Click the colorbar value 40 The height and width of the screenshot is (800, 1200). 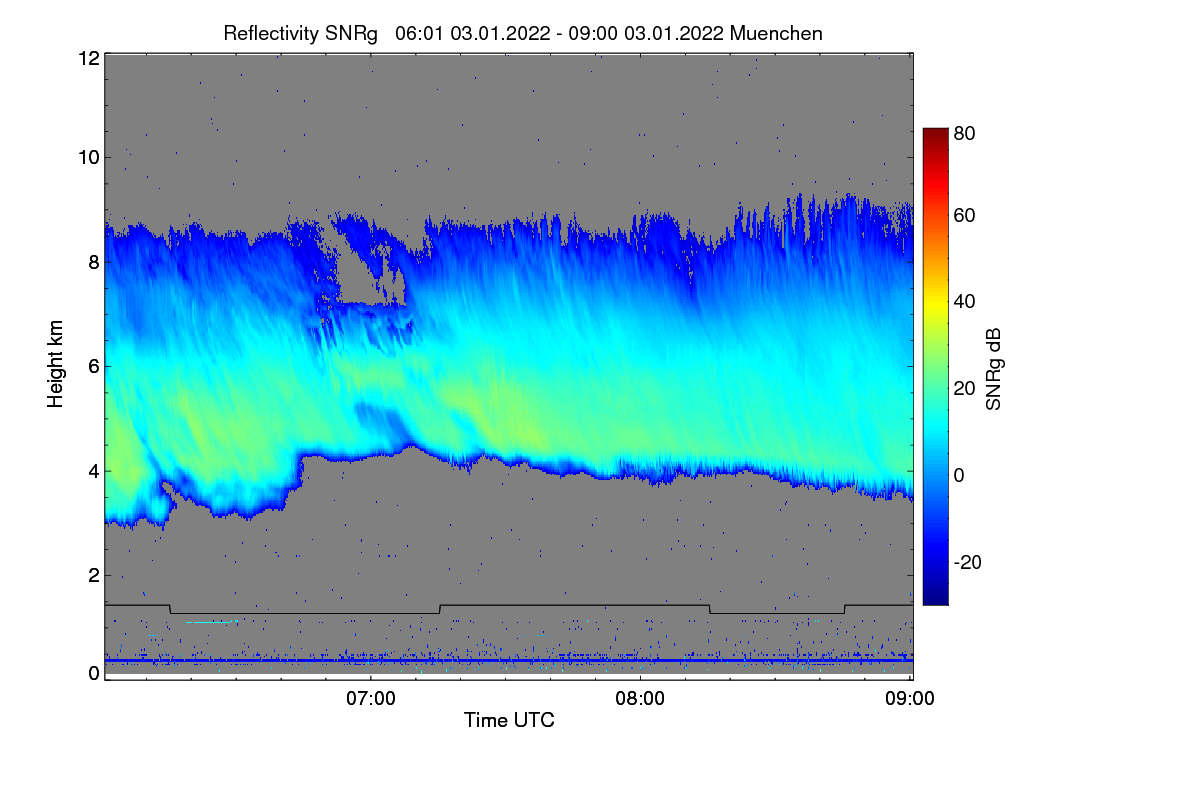coord(965,302)
